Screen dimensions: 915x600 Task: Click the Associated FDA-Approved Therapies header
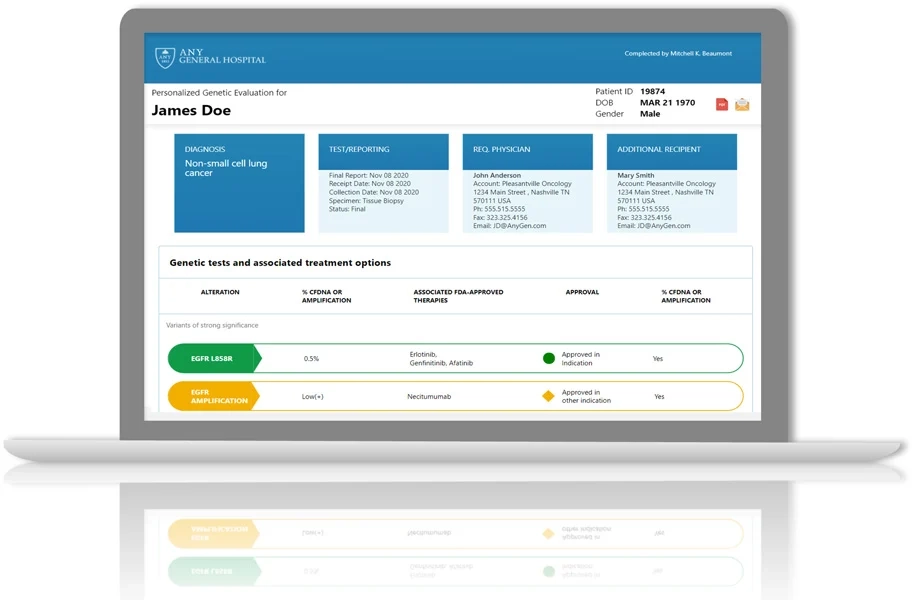(458, 296)
